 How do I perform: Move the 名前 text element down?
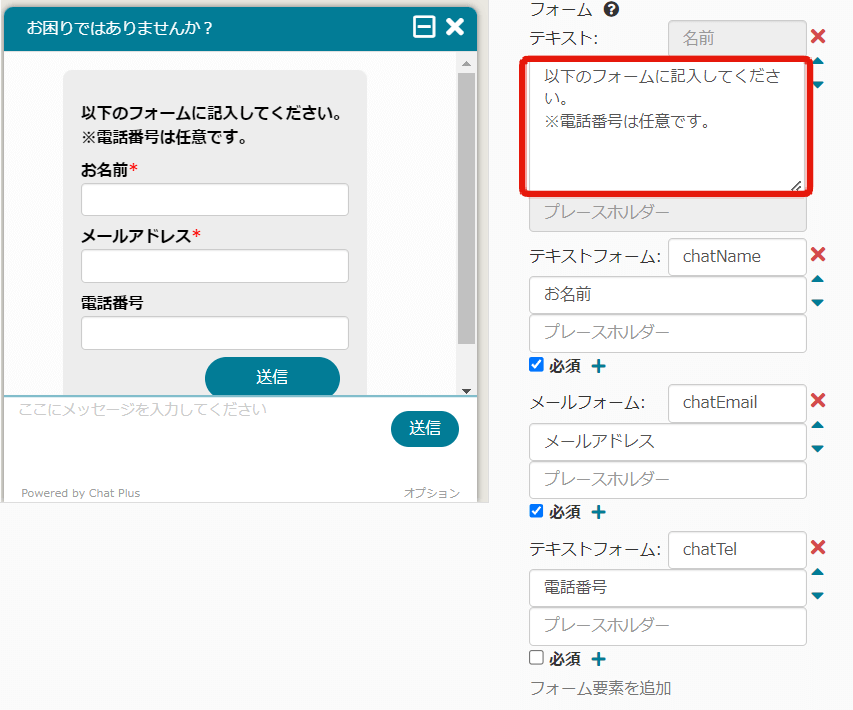click(818, 84)
